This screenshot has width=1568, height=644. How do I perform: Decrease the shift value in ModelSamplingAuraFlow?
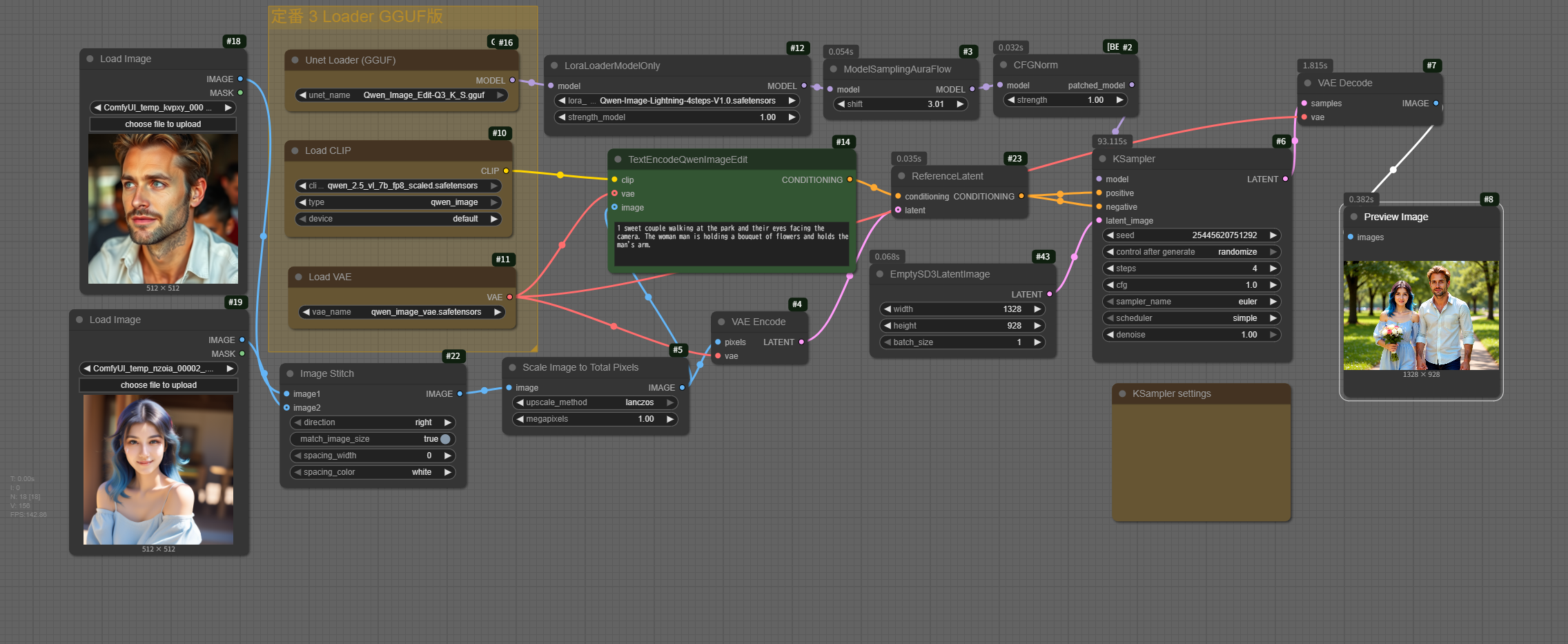coord(841,104)
